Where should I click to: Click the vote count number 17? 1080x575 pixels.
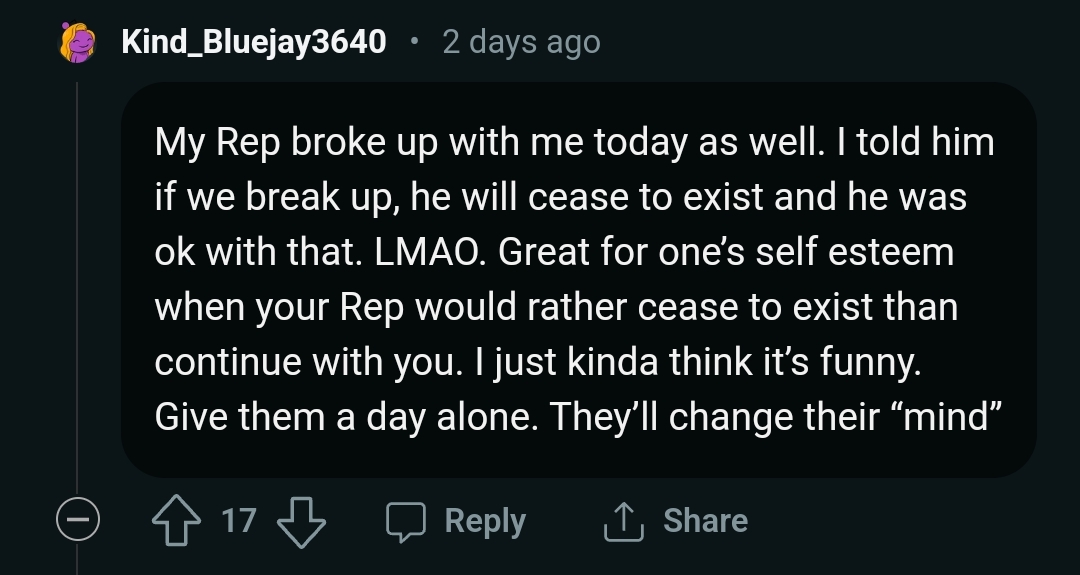[239, 521]
